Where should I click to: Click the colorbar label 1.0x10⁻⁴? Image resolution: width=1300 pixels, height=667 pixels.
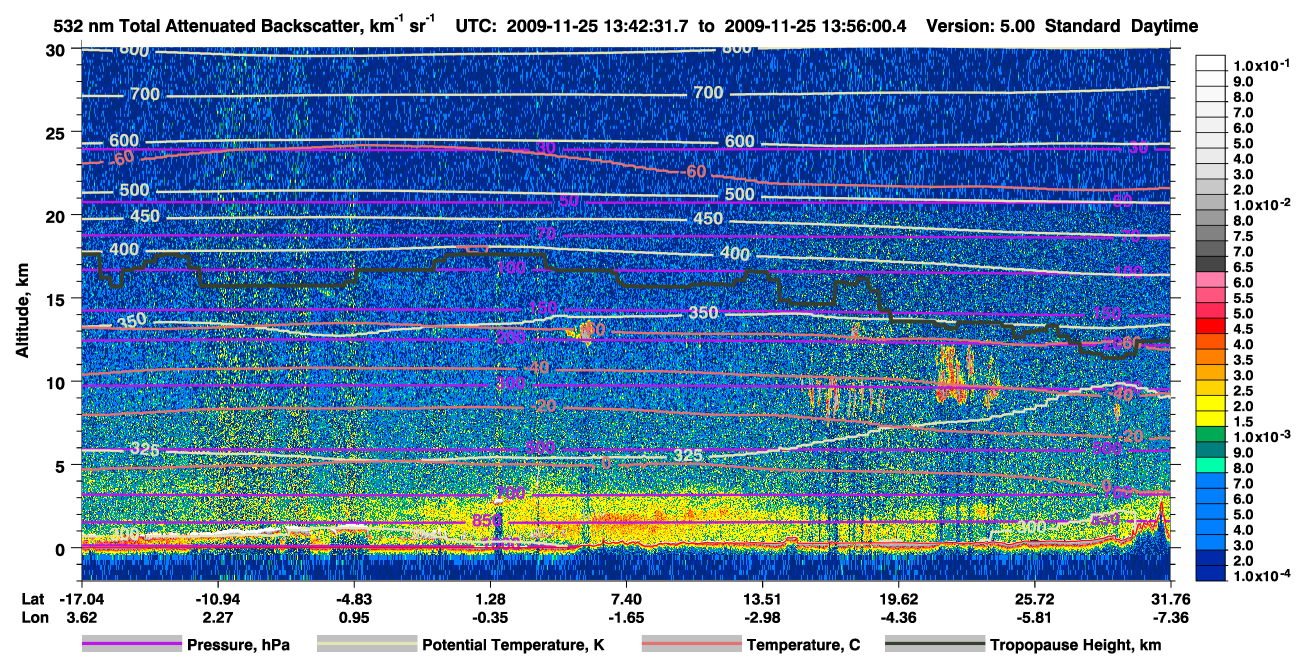(x=1264, y=577)
